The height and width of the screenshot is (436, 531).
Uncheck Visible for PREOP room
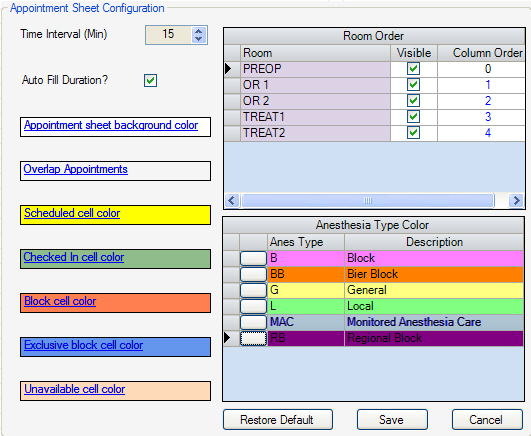tap(413, 69)
